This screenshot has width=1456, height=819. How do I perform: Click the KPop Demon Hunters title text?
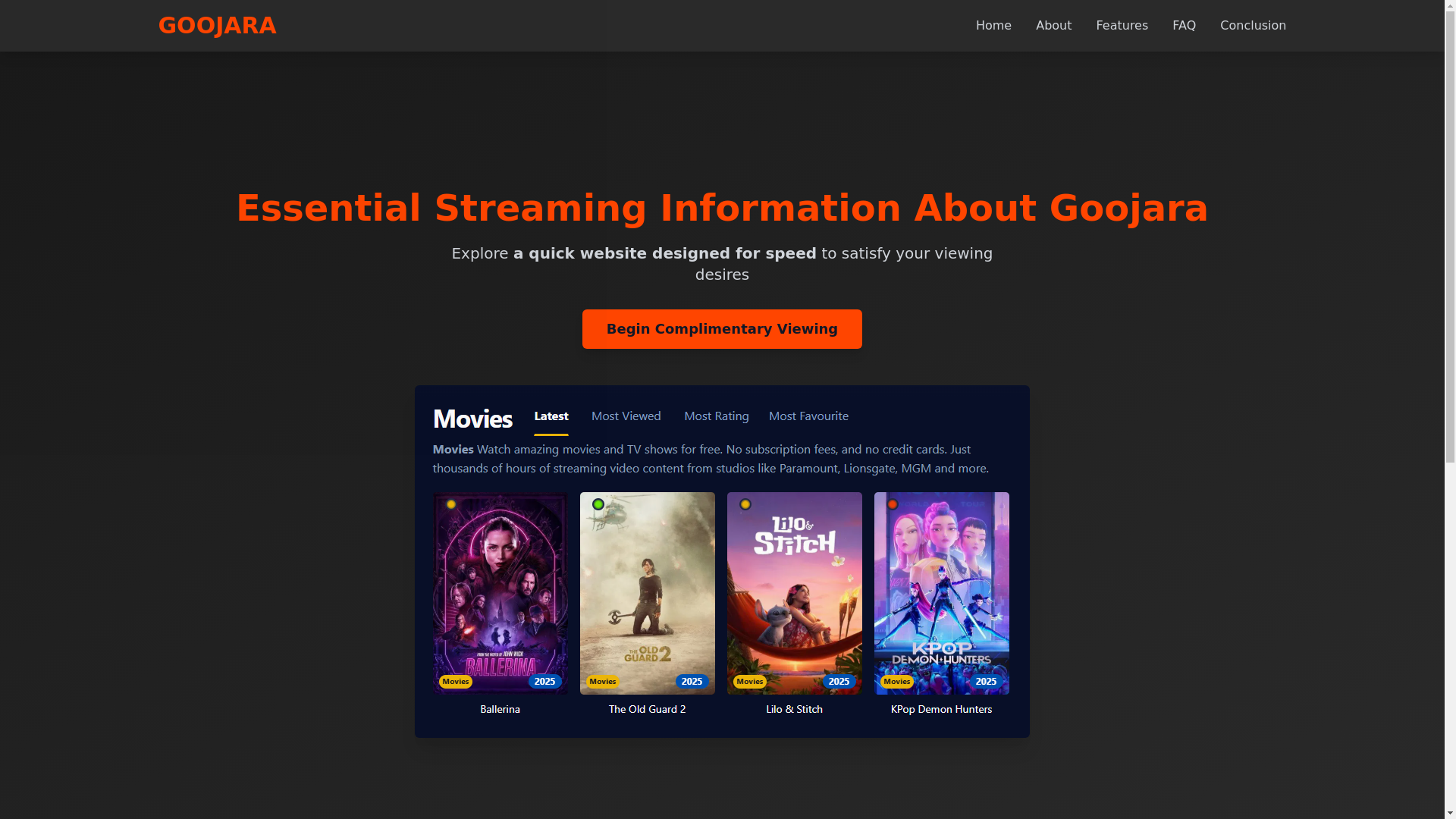[x=941, y=710]
